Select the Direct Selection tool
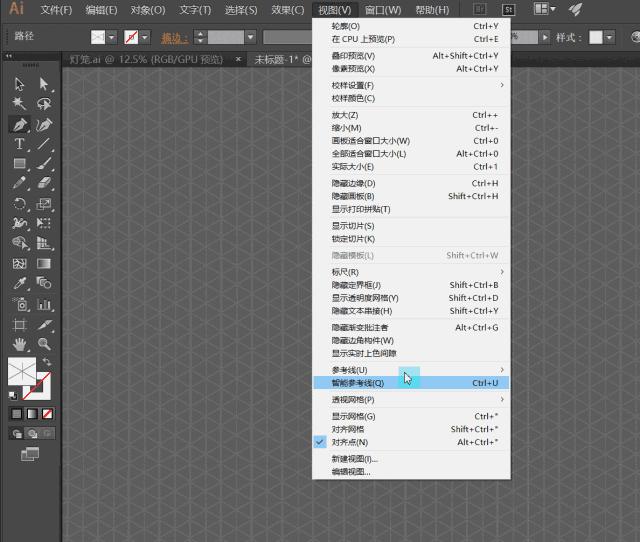The image size is (640, 542). pos(44,84)
